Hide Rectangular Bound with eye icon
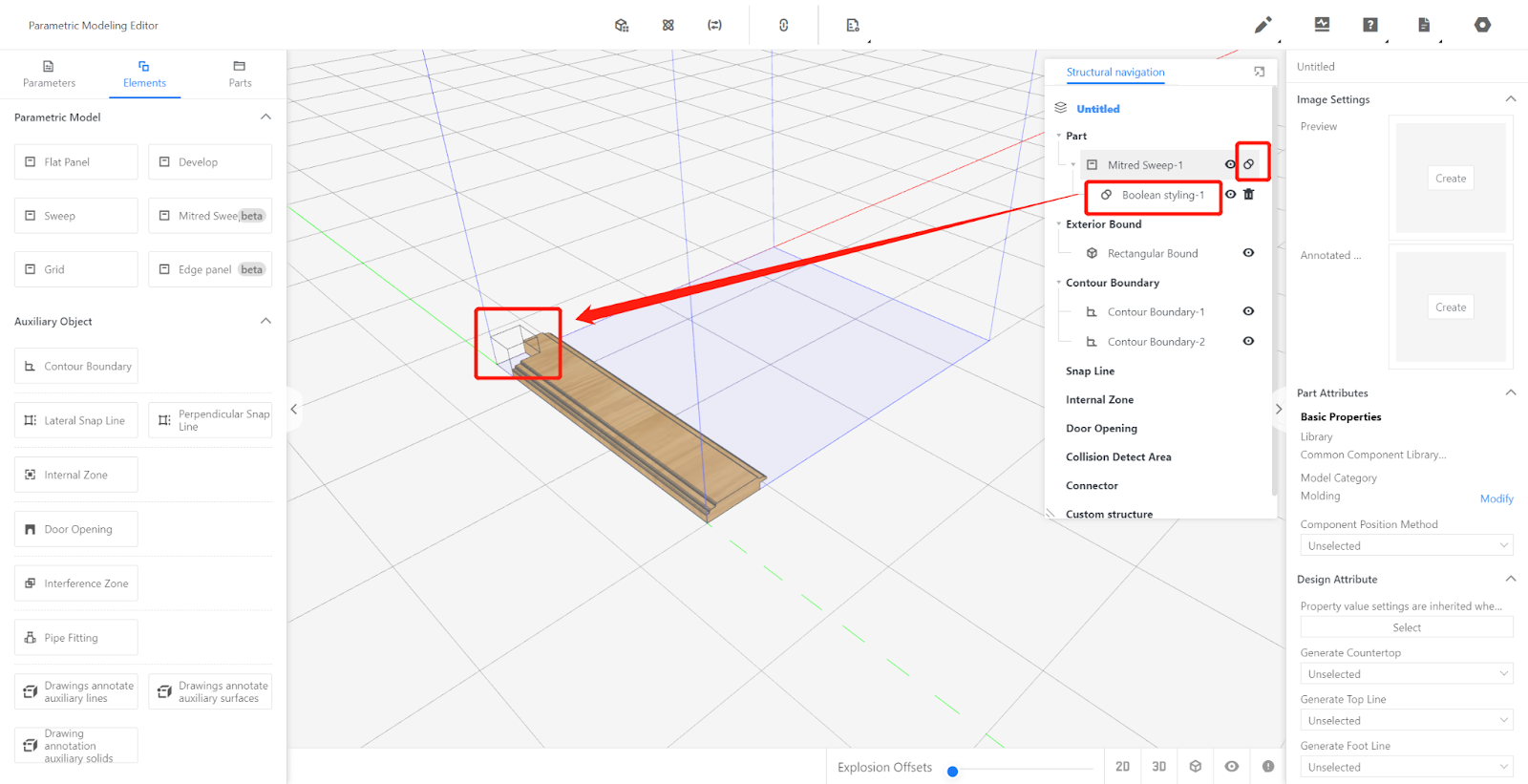The width and height of the screenshot is (1528, 784). pos(1248,253)
